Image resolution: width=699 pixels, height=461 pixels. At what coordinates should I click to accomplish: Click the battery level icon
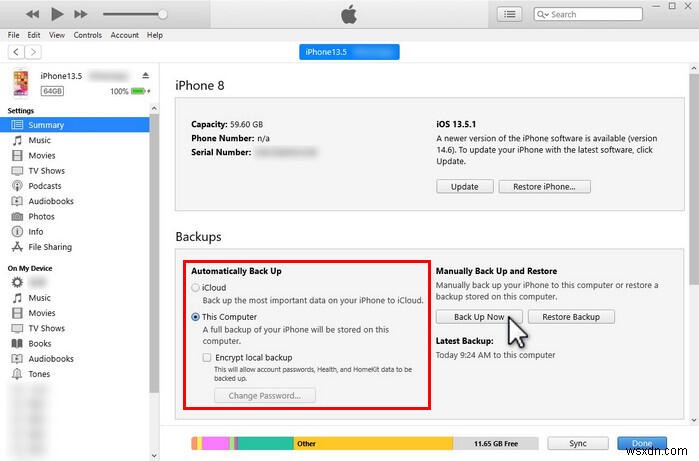click(x=139, y=91)
